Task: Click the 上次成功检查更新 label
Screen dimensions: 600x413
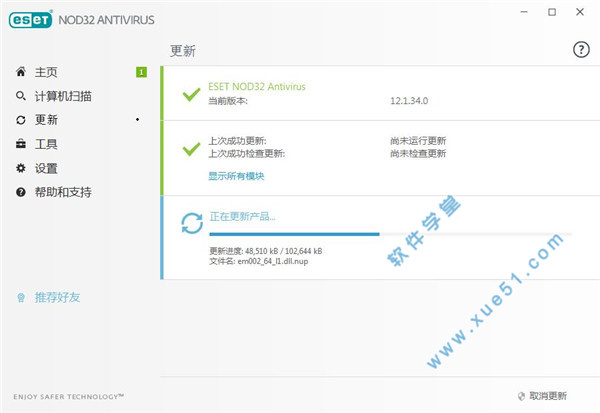Action: (x=246, y=153)
